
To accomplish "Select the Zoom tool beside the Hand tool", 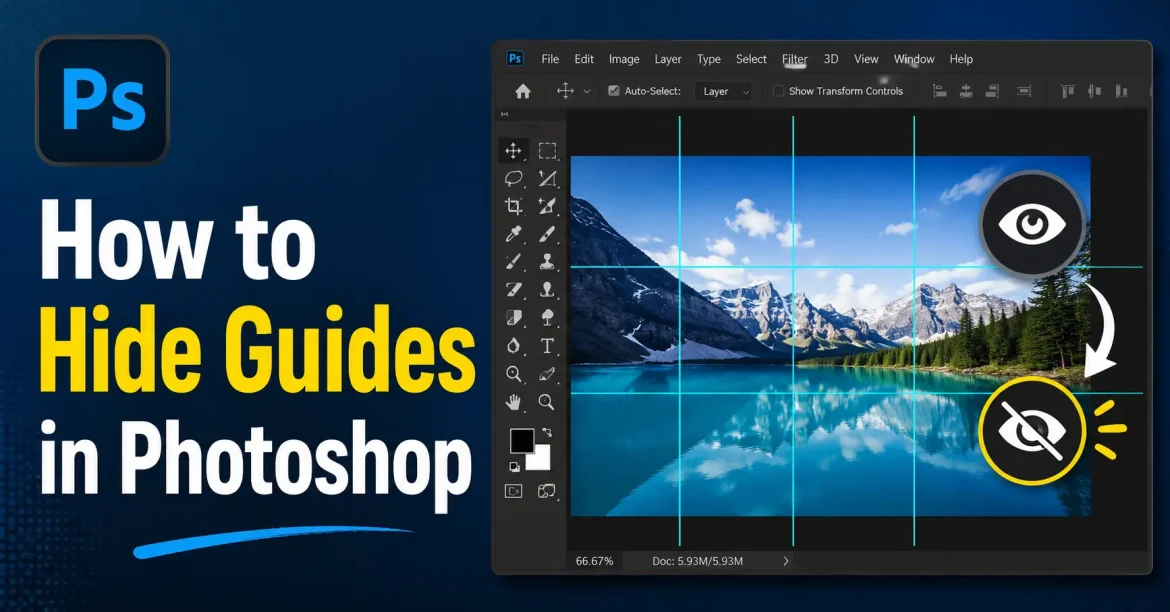I will (x=547, y=403).
